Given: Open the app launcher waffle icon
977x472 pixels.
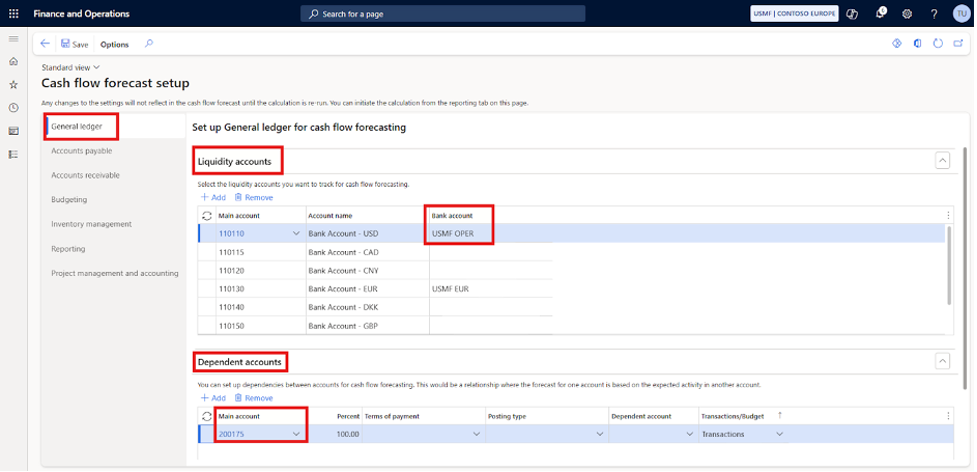Looking at the screenshot, I should [x=13, y=14].
